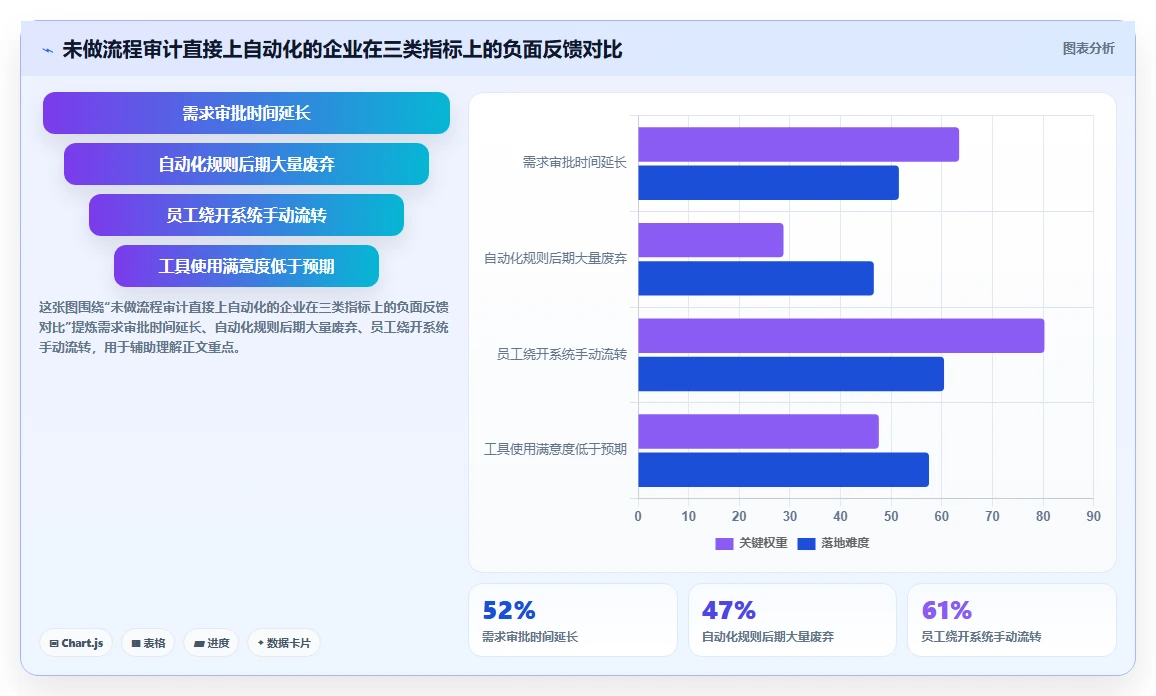Select the 工具使用满意度低于预期 funnel pill
Screen dimensions: 1156x696
246,266
